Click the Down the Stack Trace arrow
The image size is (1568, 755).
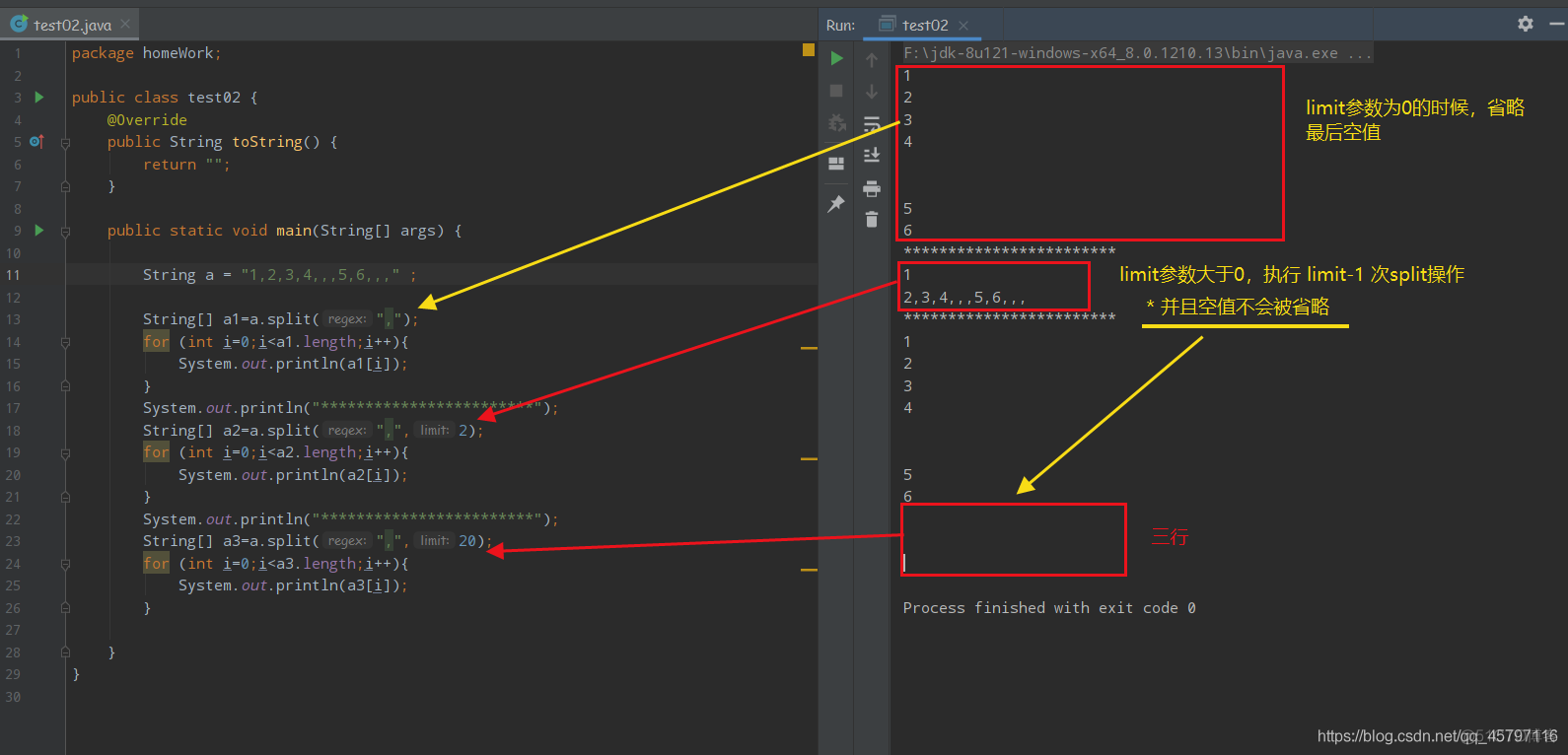click(872, 92)
